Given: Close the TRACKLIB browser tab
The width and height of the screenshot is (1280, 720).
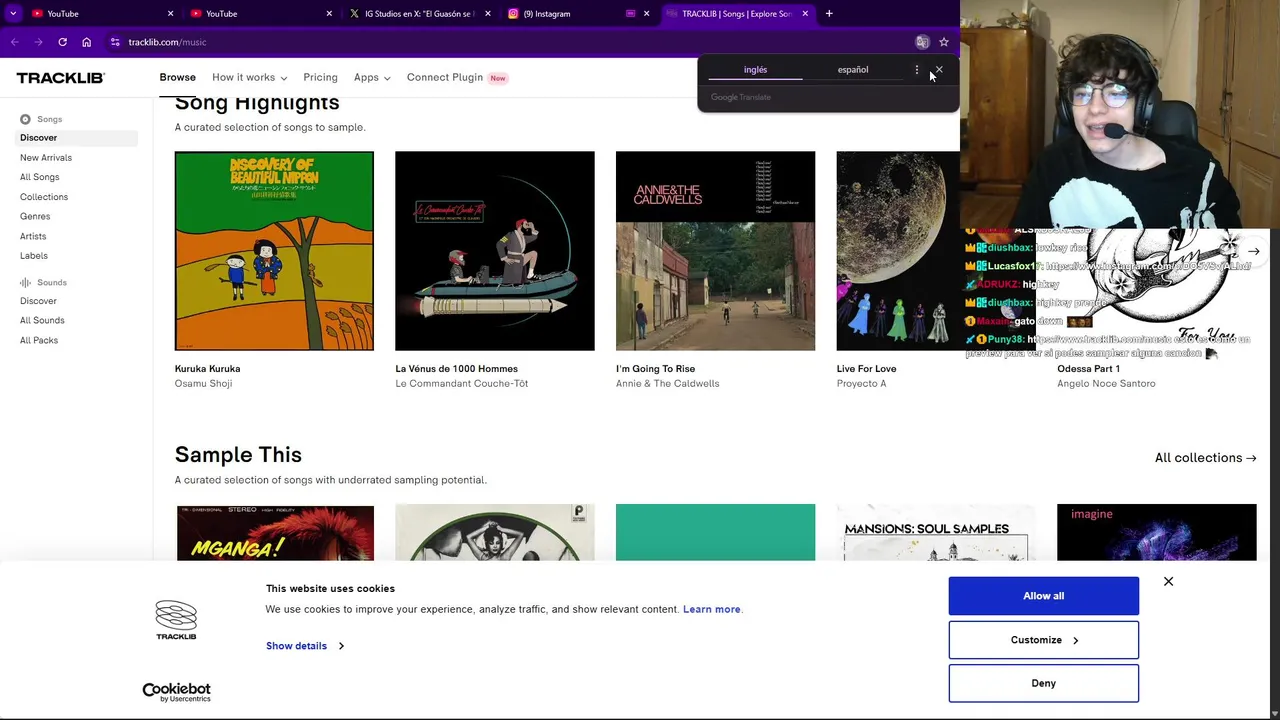Looking at the screenshot, I should [x=805, y=14].
